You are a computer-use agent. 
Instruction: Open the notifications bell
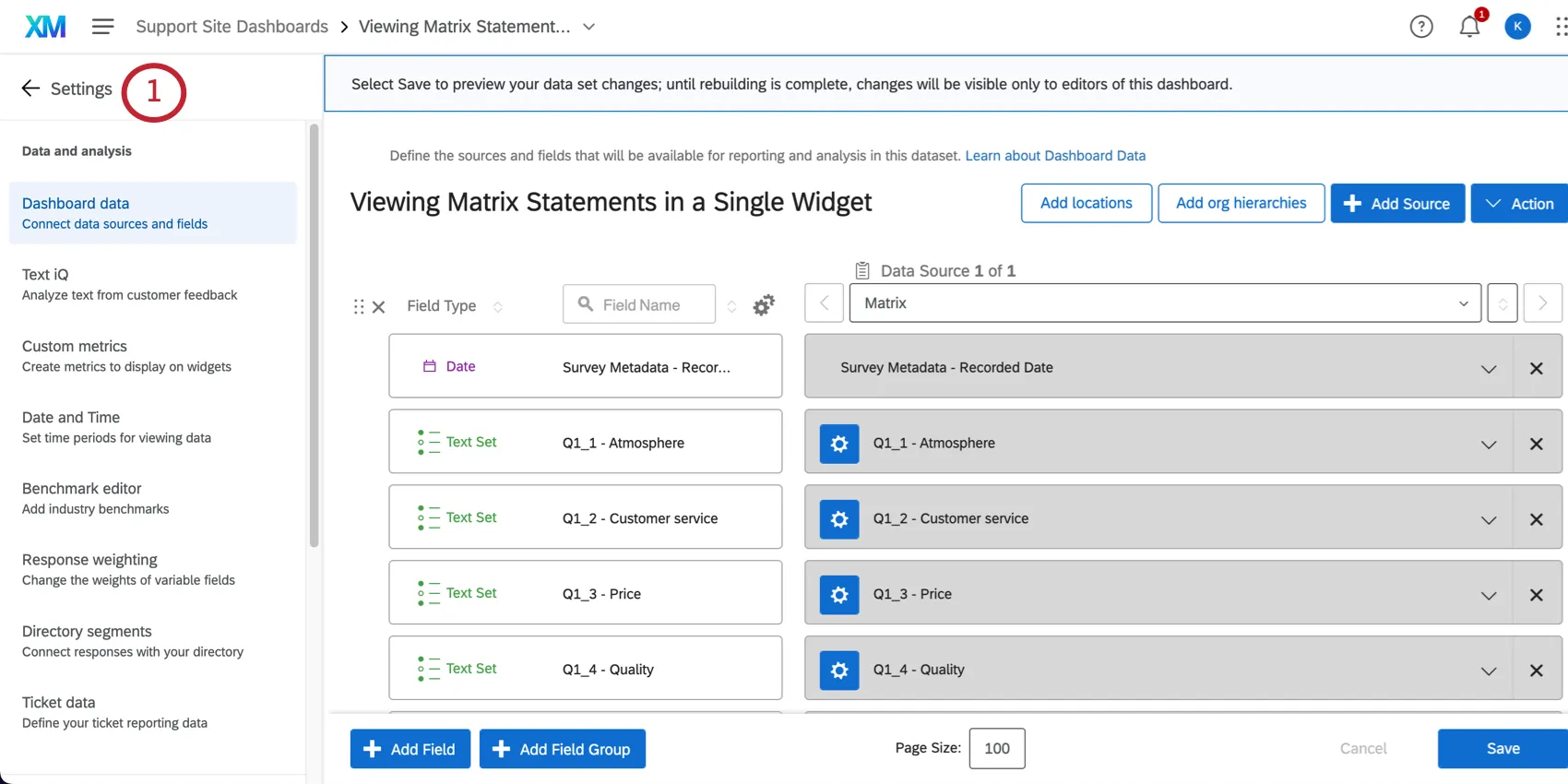point(1469,27)
